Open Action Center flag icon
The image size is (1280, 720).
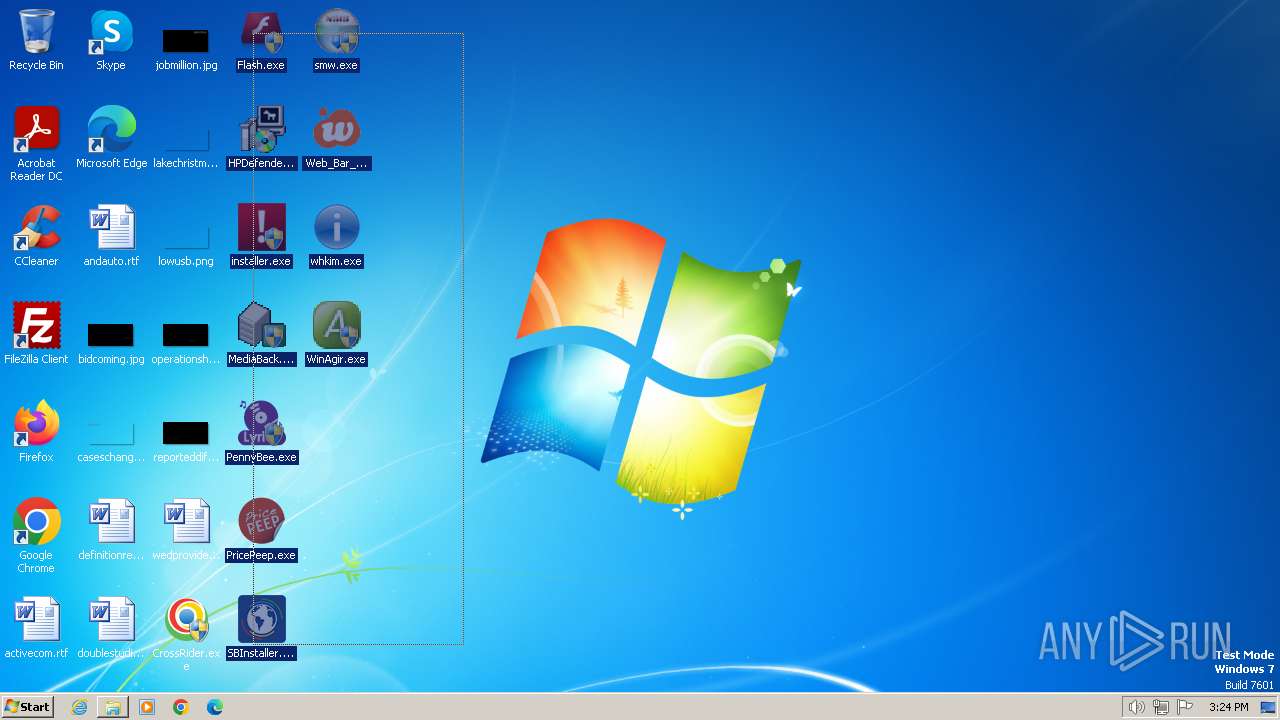(1185, 707)
